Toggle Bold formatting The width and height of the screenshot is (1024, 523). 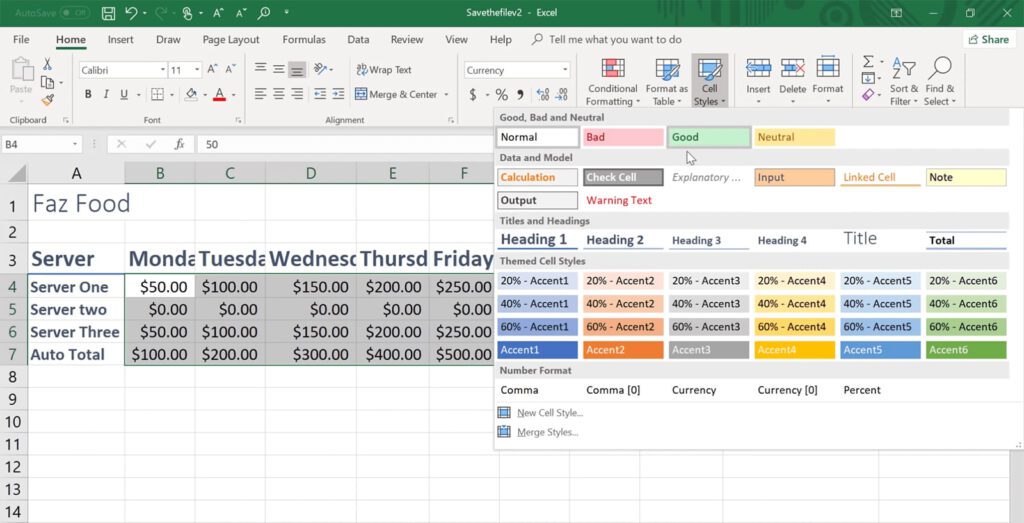pos(88,95)
